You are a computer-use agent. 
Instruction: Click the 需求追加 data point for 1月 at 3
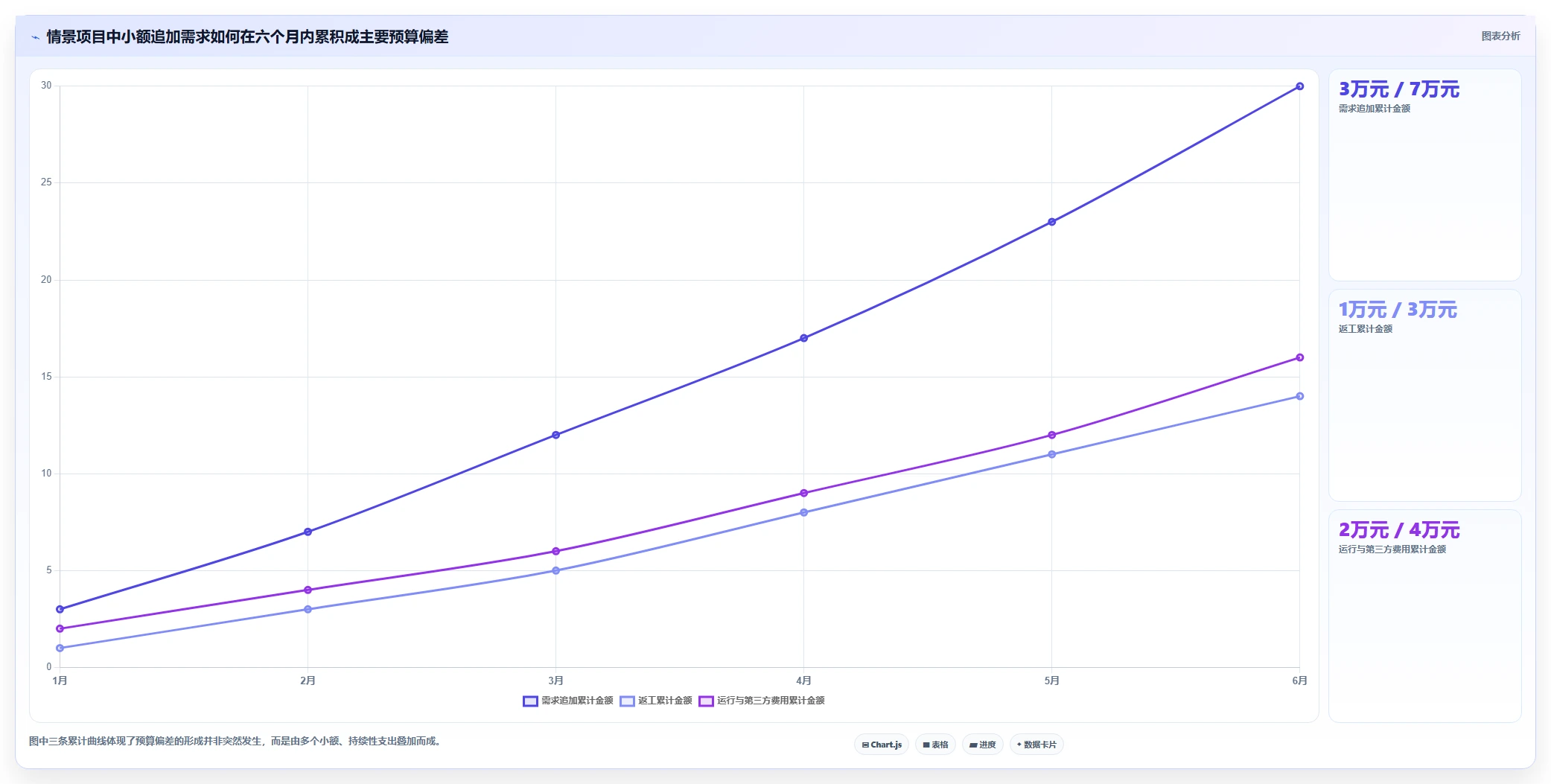60,609
